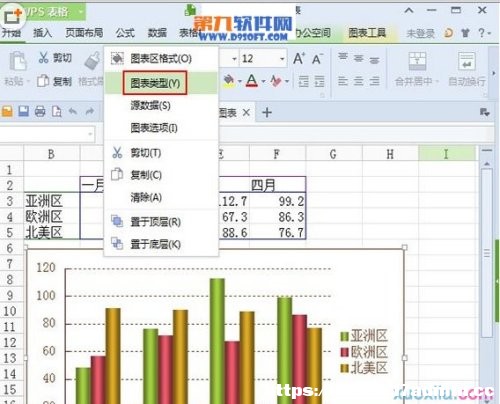
Task: Select 图表类型(Y) in context menu
Action: pos(155,83)
